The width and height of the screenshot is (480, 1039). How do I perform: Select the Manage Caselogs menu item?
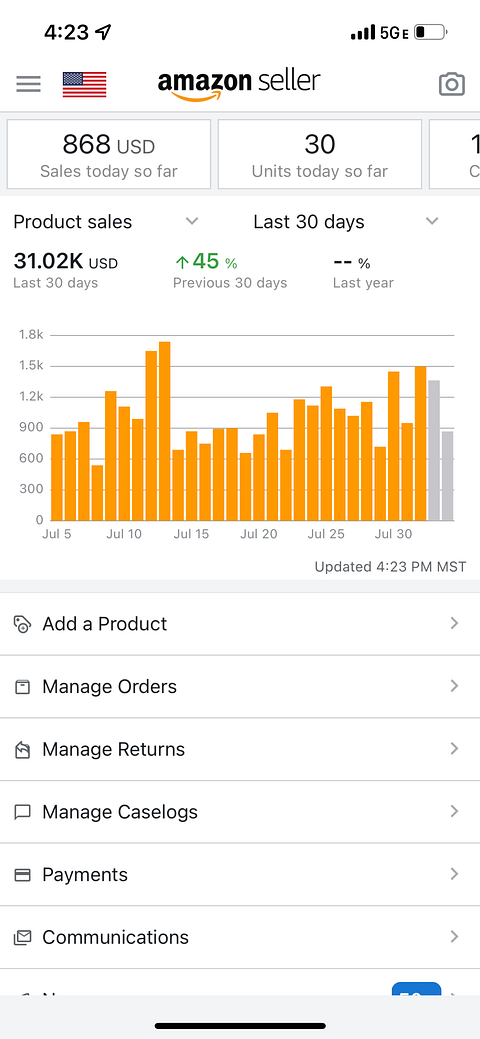(240, 812)
